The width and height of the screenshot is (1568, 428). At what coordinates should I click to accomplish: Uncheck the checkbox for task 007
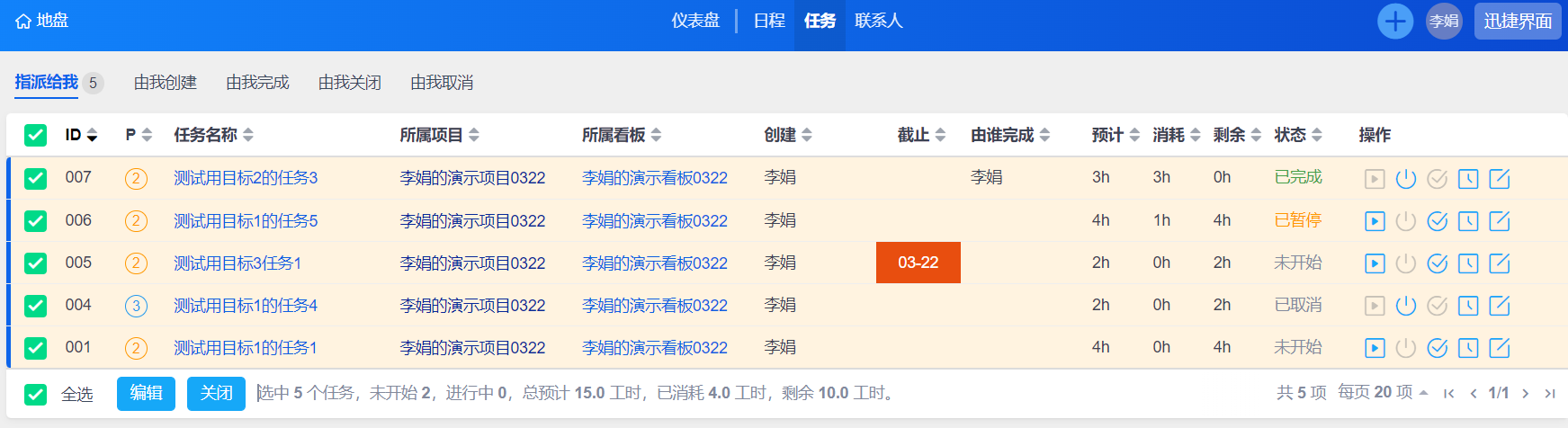pos(35,178)
